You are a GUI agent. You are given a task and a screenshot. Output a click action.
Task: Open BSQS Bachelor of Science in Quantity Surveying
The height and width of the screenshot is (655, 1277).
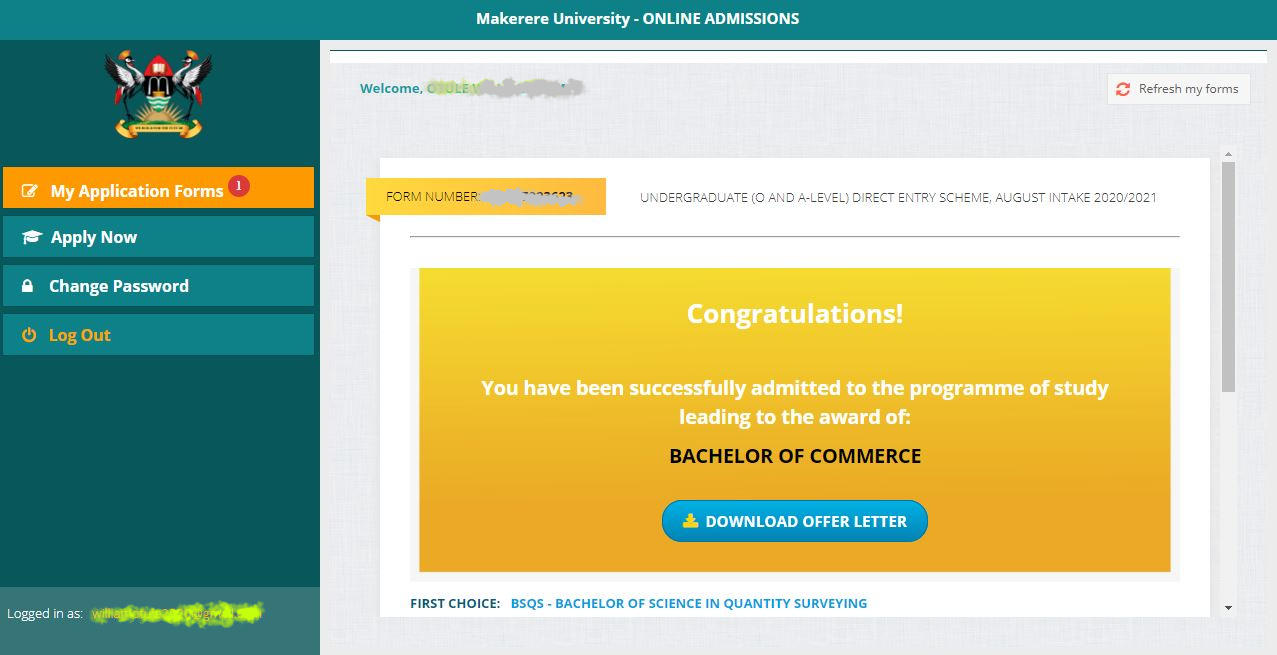tap(689, 603)
